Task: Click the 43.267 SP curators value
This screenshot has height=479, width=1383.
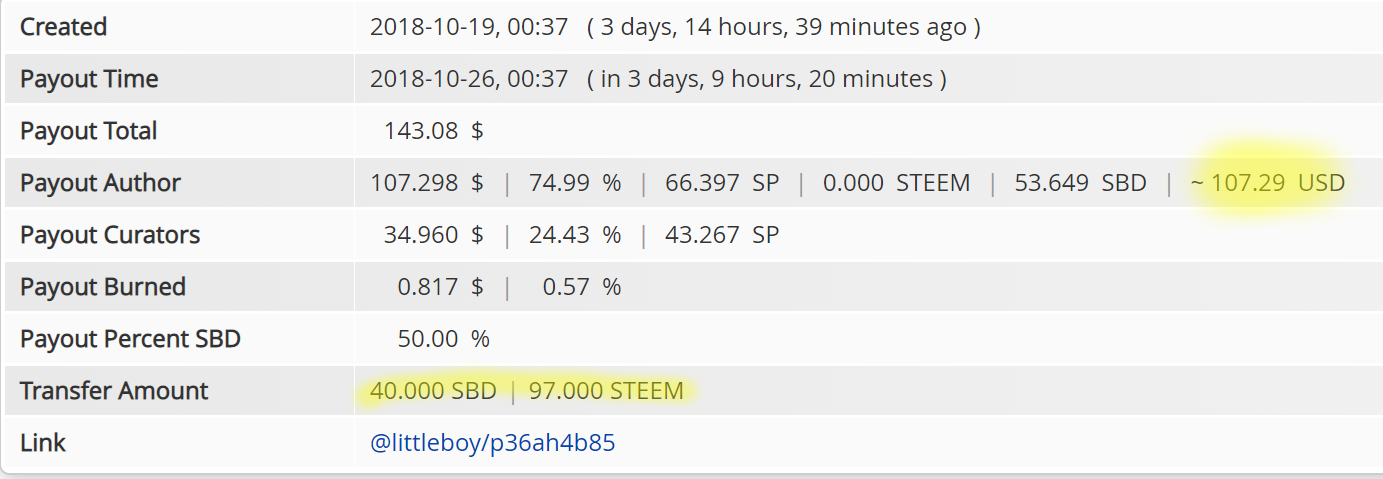Action: tap(719, 235)
